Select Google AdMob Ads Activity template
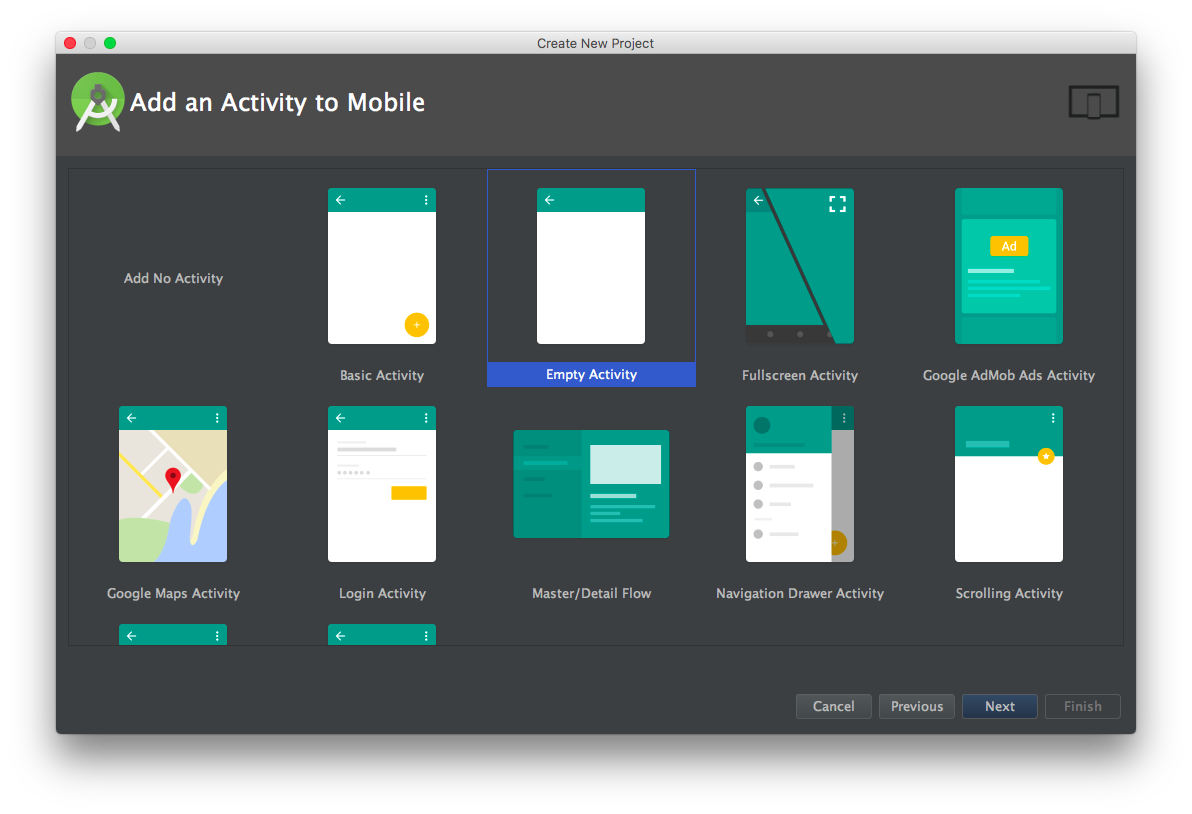Image resolution: width=1192 pixels, height=814 pixels. (x=1009, y=266)
